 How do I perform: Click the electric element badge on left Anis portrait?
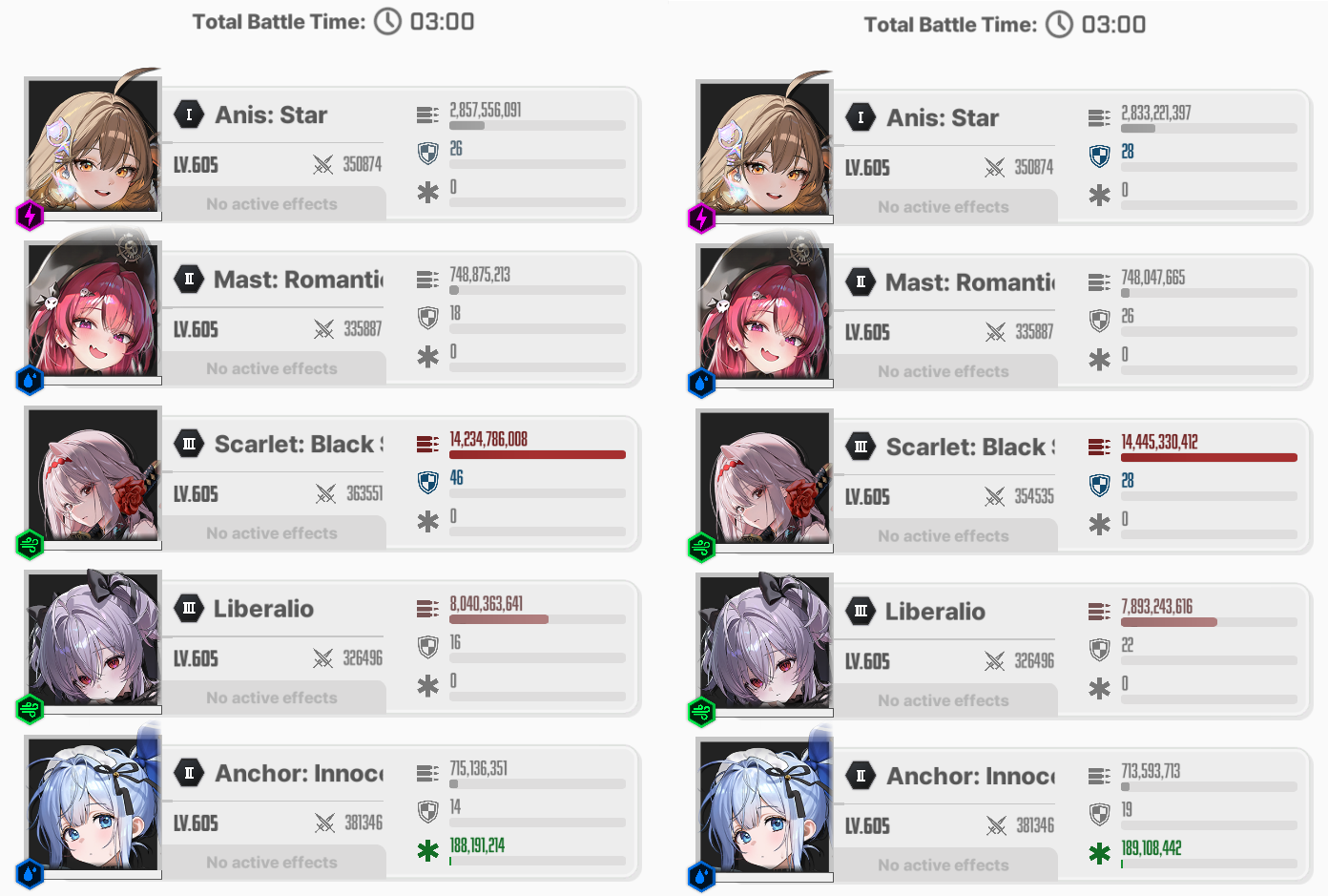pyautogui.click(x=31, y=216)
